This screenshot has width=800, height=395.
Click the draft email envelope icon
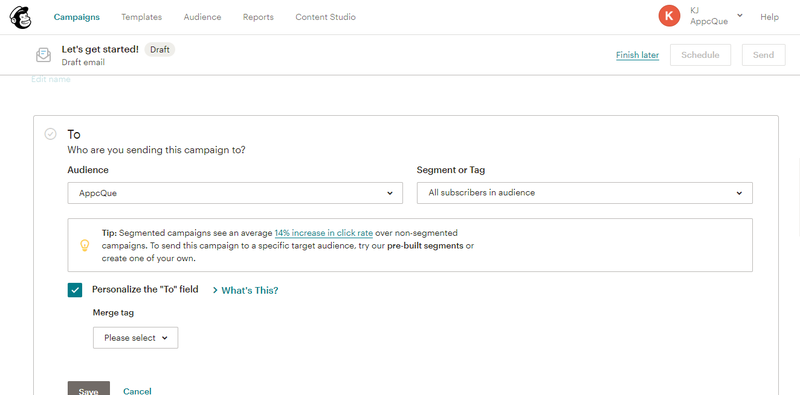(43, 55)
